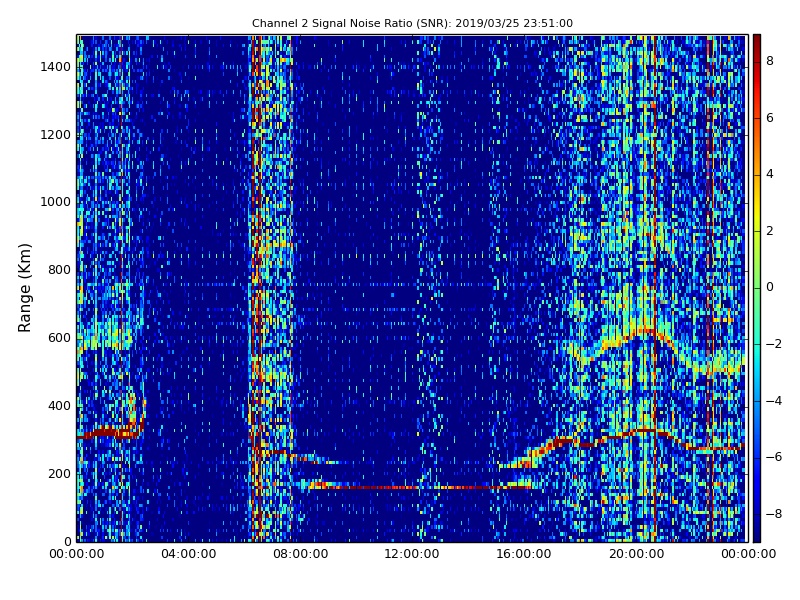The image size is (800, 600).
Task: Click the 0 range tick label on y-axis
Action: (68, 541)
